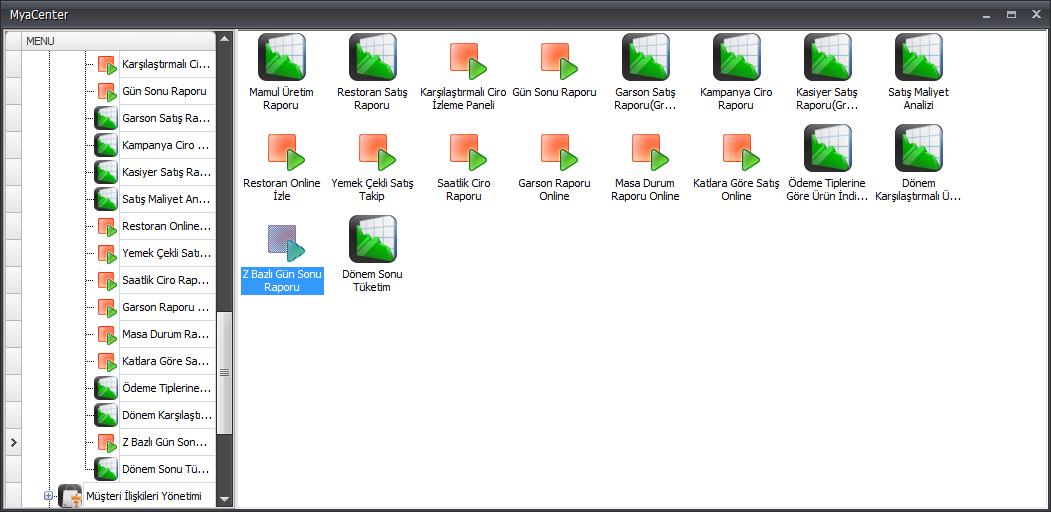Launch Restoran Online İzle icon
The width and height of the screenshot is (1051, 512).
(x=286, y=152)
